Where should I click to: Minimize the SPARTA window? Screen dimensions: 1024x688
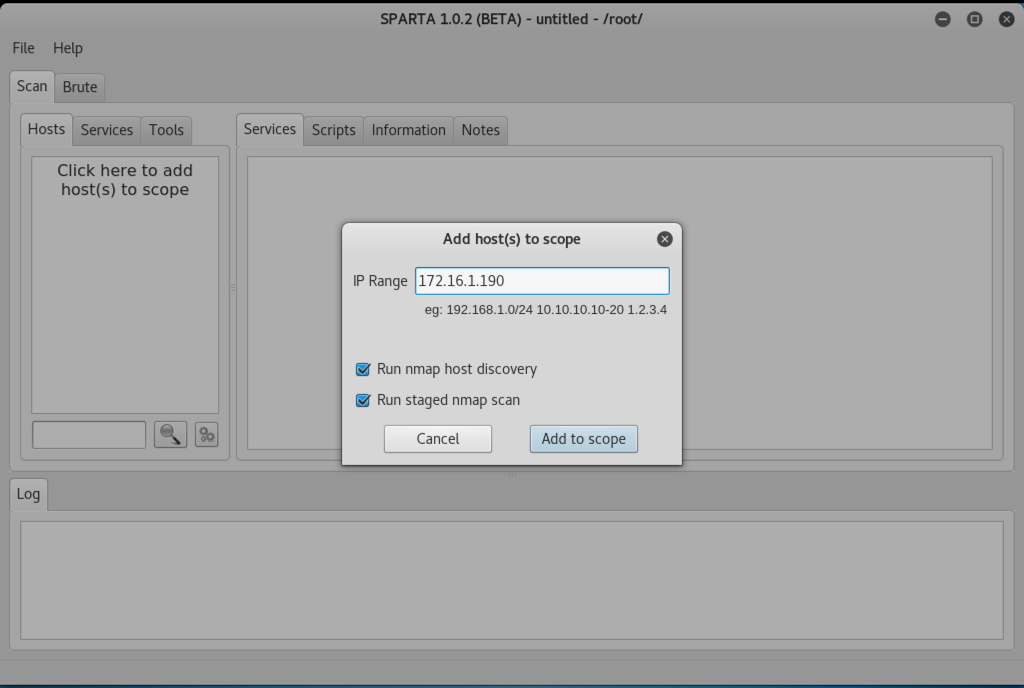(x=942, y=19)
